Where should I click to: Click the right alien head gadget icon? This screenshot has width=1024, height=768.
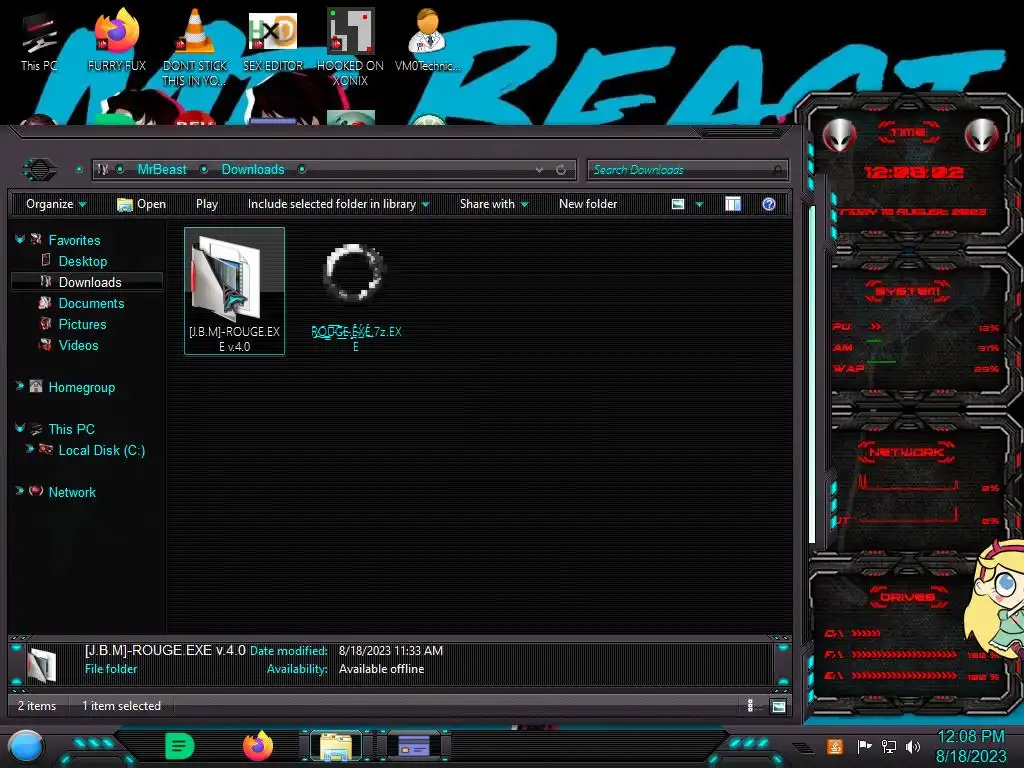tap(982, 136)
